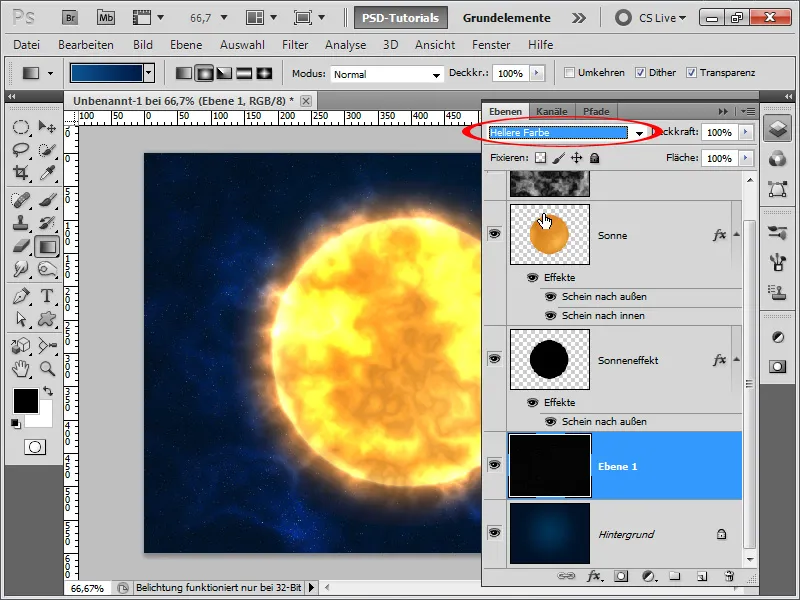Select the History Brush tool
This screenshot has width=800, height=600.
coord(47,223)
